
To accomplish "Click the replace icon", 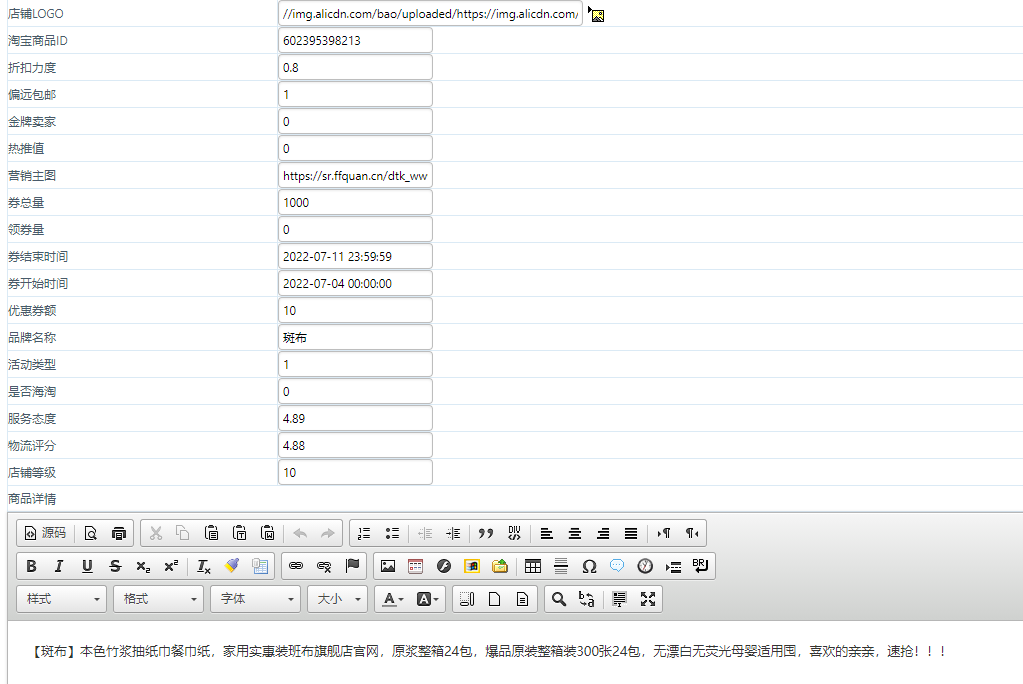I will point(587,599).
